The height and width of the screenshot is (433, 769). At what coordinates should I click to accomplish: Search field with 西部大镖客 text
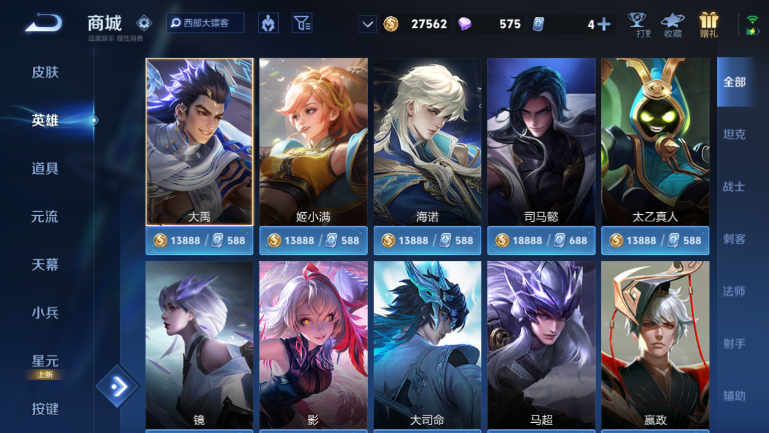[x=205, y=23]
